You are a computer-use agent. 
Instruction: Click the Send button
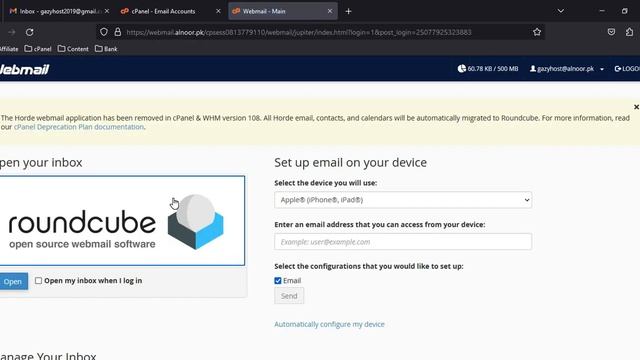(x=289, y=296)
